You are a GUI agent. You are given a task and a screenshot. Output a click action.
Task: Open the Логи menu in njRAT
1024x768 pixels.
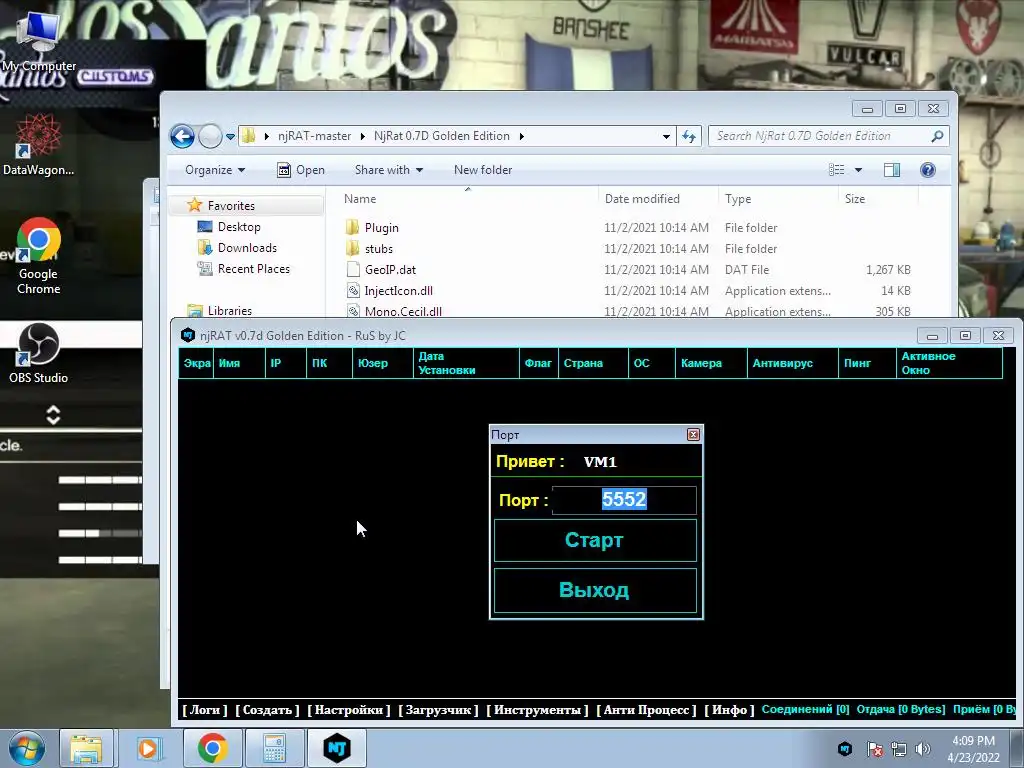204,709
